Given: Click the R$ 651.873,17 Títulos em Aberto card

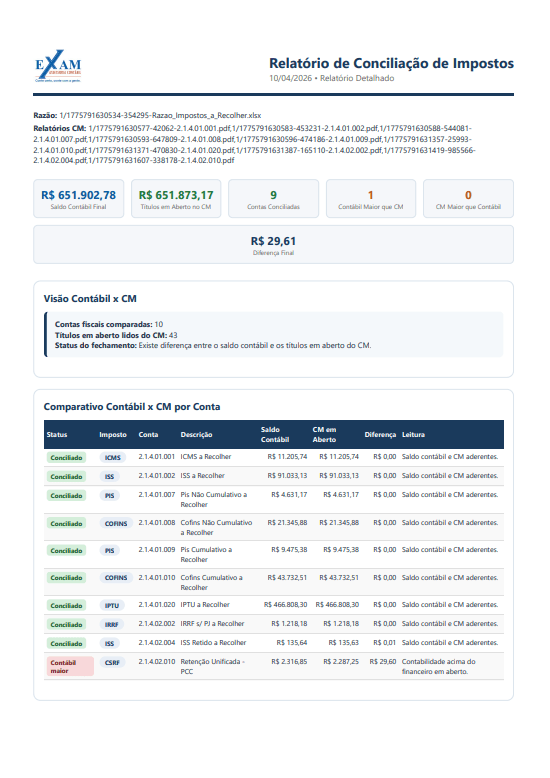Looking at the screenshot, I should 176,198.
